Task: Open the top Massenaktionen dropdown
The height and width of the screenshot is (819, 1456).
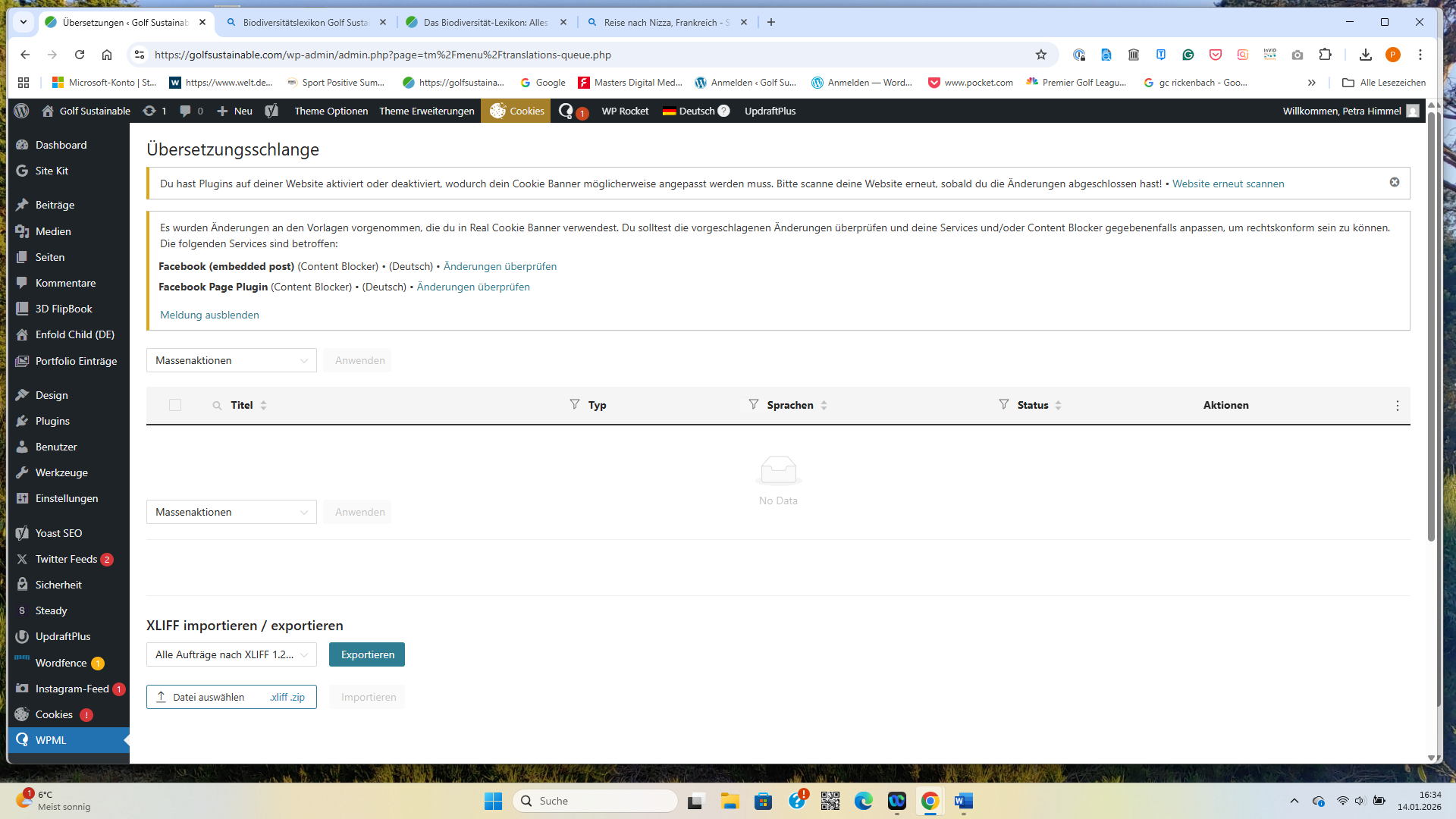Action: [231, 360]
